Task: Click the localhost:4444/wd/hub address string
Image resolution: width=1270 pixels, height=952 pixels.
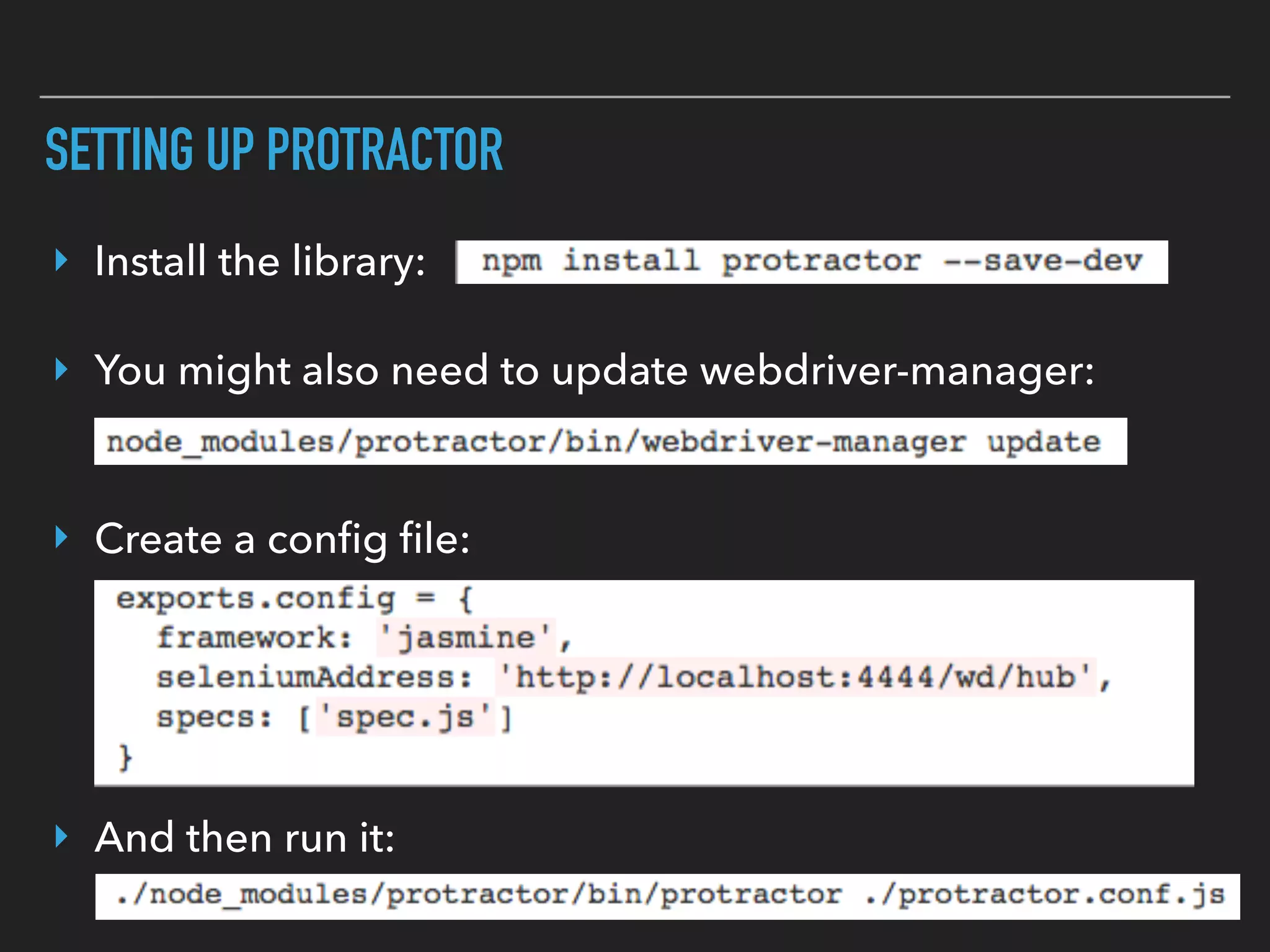Action: point(796,677)
